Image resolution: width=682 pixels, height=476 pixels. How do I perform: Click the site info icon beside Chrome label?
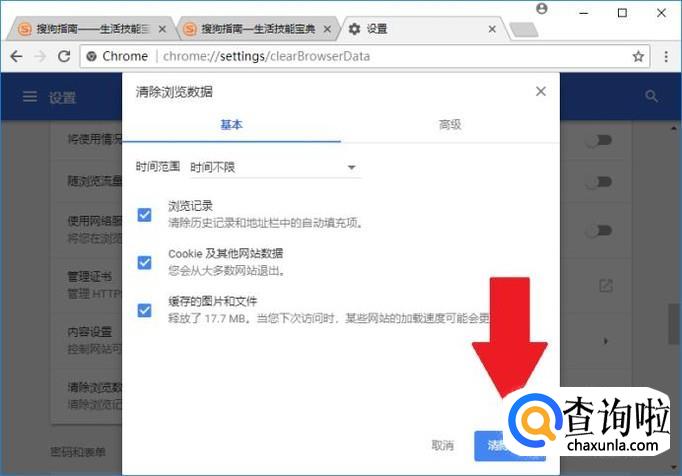tap(91, 56)
